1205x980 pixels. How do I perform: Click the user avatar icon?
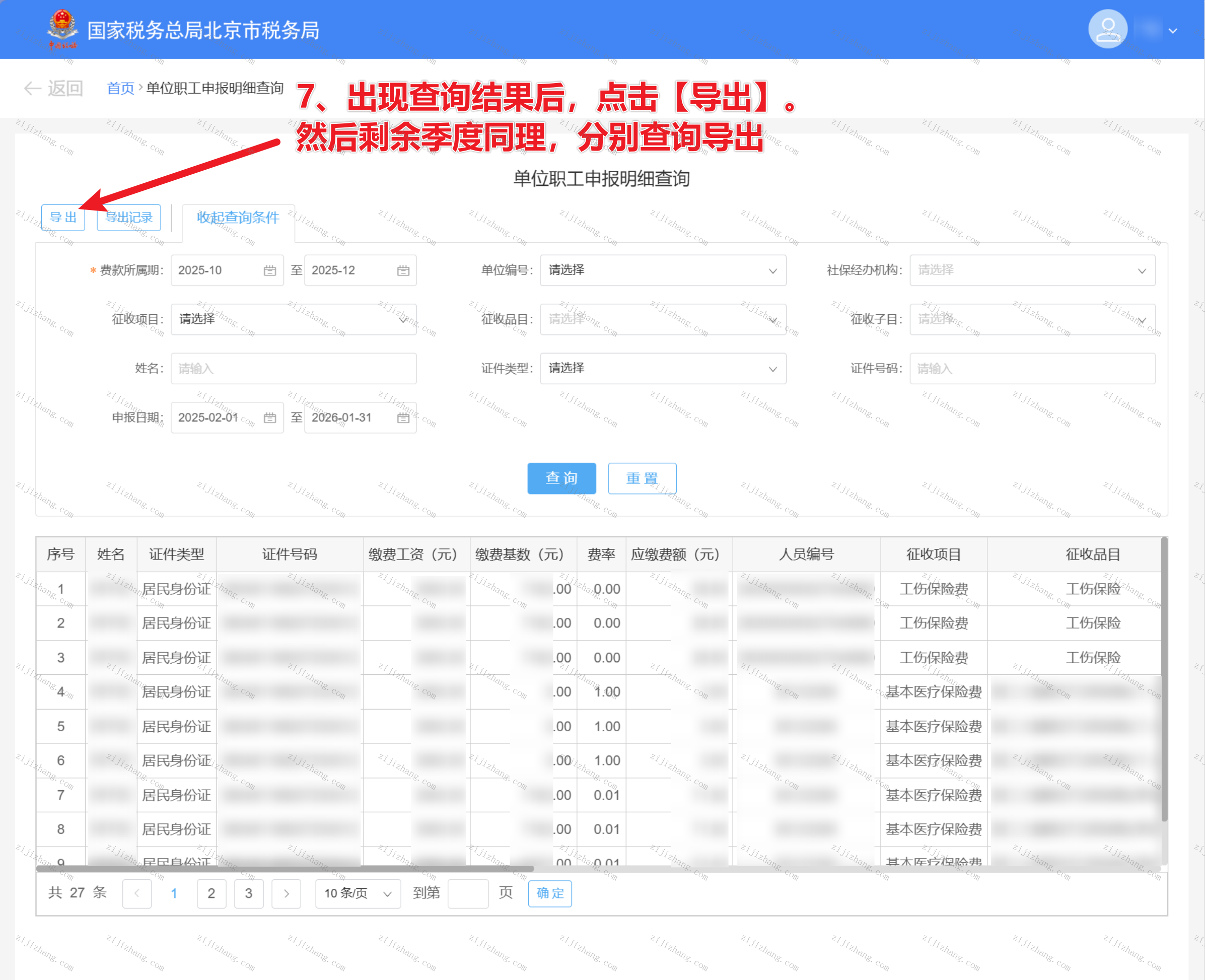[x=1107, y=29]
